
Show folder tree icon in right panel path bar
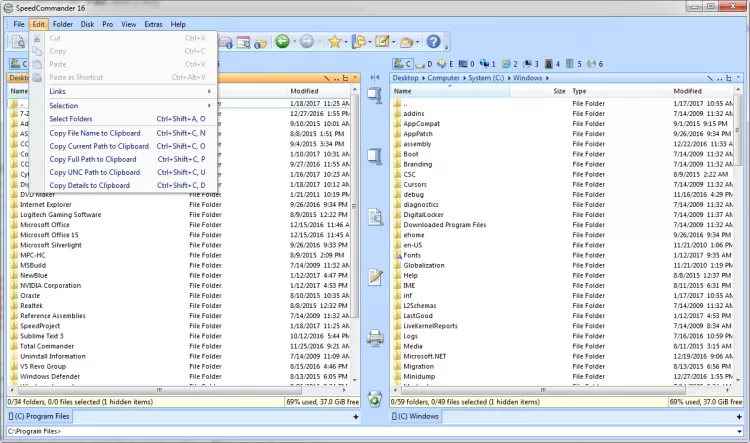click(728, 78)
